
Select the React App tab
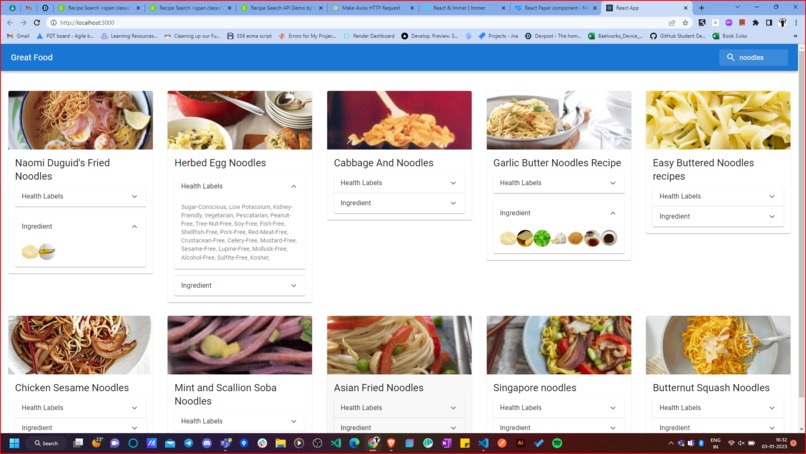click(647, 8)
